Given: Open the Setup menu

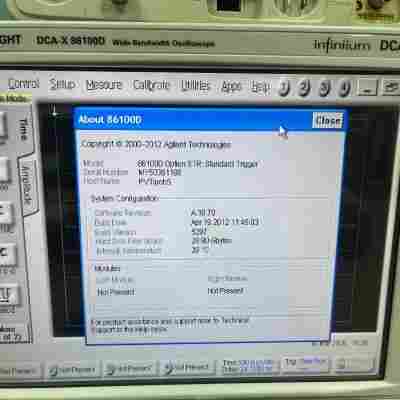Looking at the screenshot, I should 62,84.
